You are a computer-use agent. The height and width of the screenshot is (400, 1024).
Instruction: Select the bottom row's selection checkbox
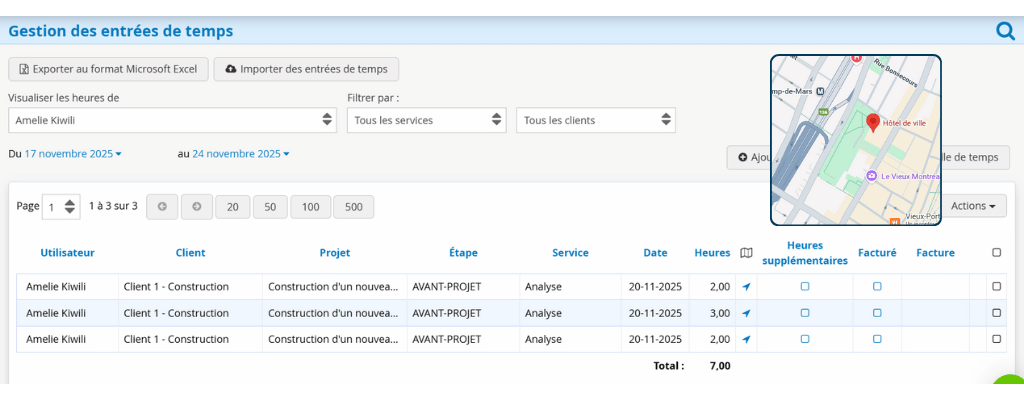pos(997,339)
